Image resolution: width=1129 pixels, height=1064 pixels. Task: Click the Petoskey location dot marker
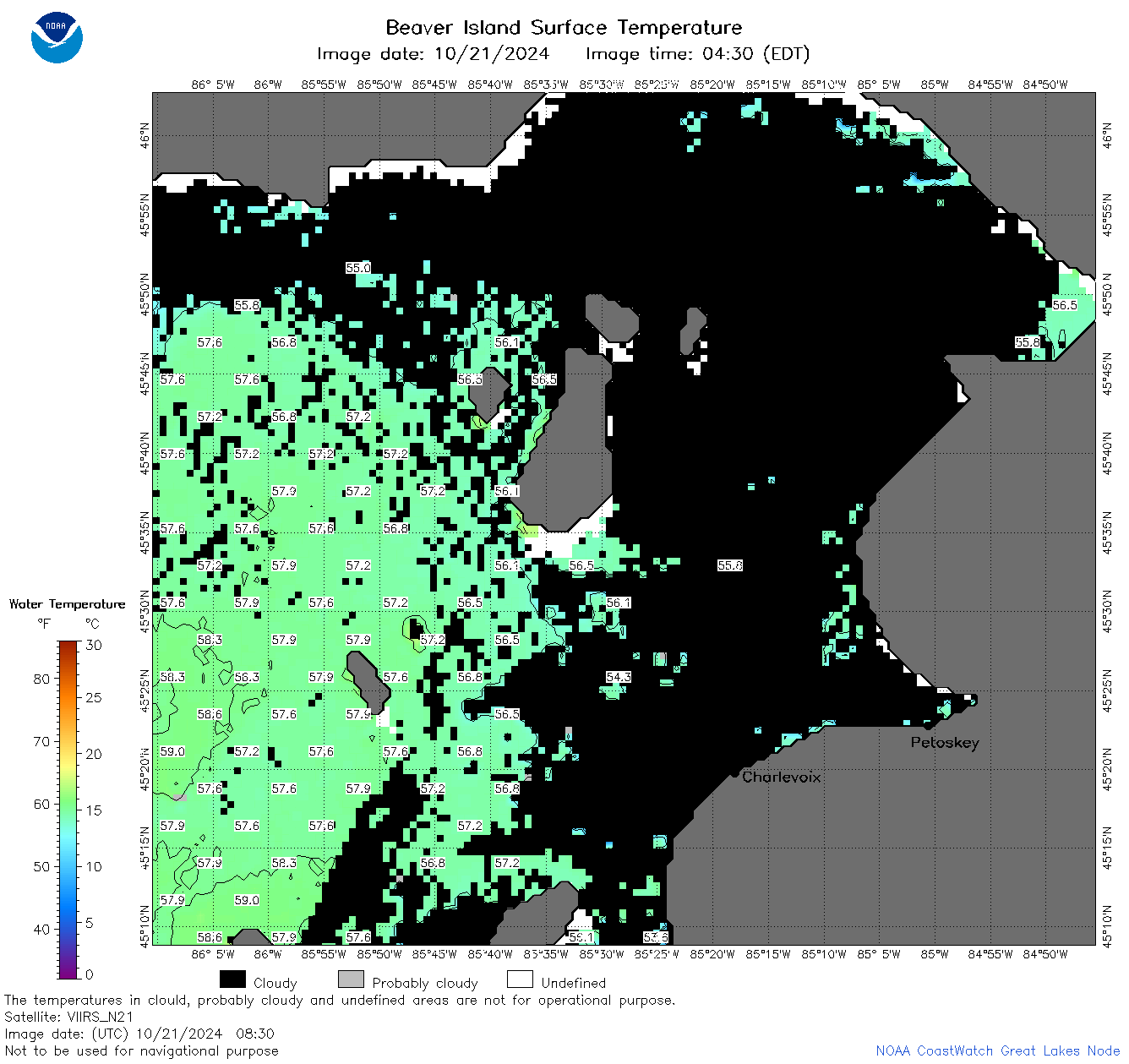[x=927, y=725]
